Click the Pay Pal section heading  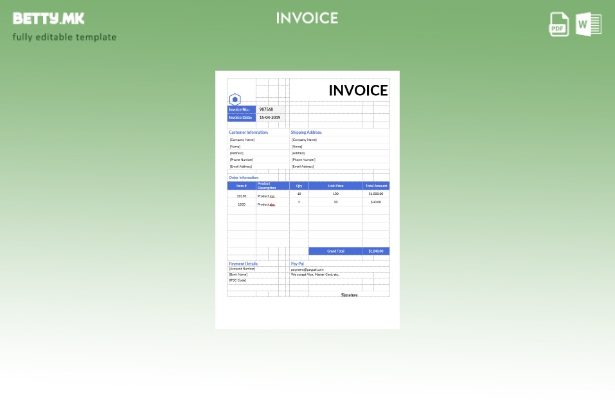298,263
